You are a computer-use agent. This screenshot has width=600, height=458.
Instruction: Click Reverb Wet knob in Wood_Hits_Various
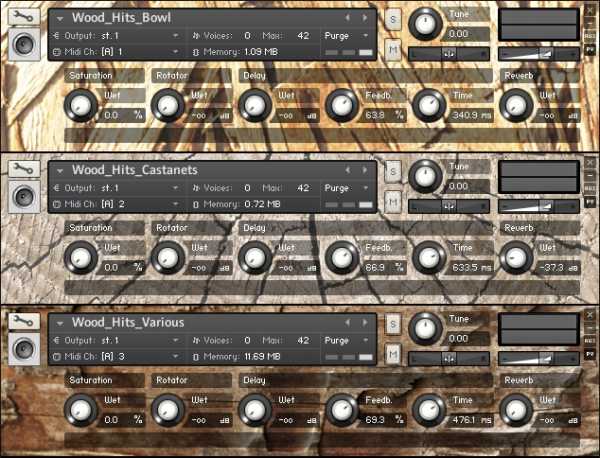tap(516, 410)
